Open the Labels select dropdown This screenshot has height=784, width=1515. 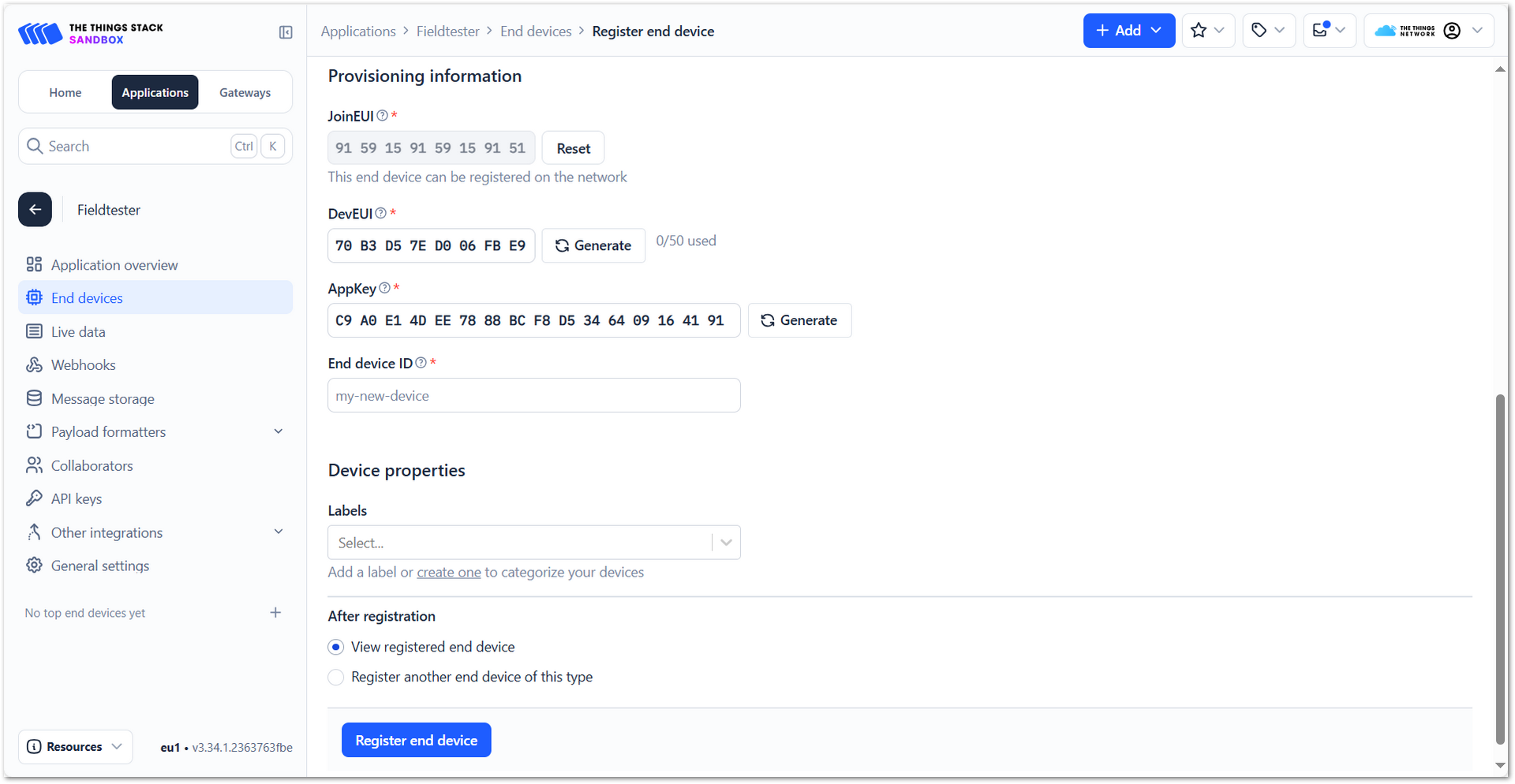(x=533, y=543)
